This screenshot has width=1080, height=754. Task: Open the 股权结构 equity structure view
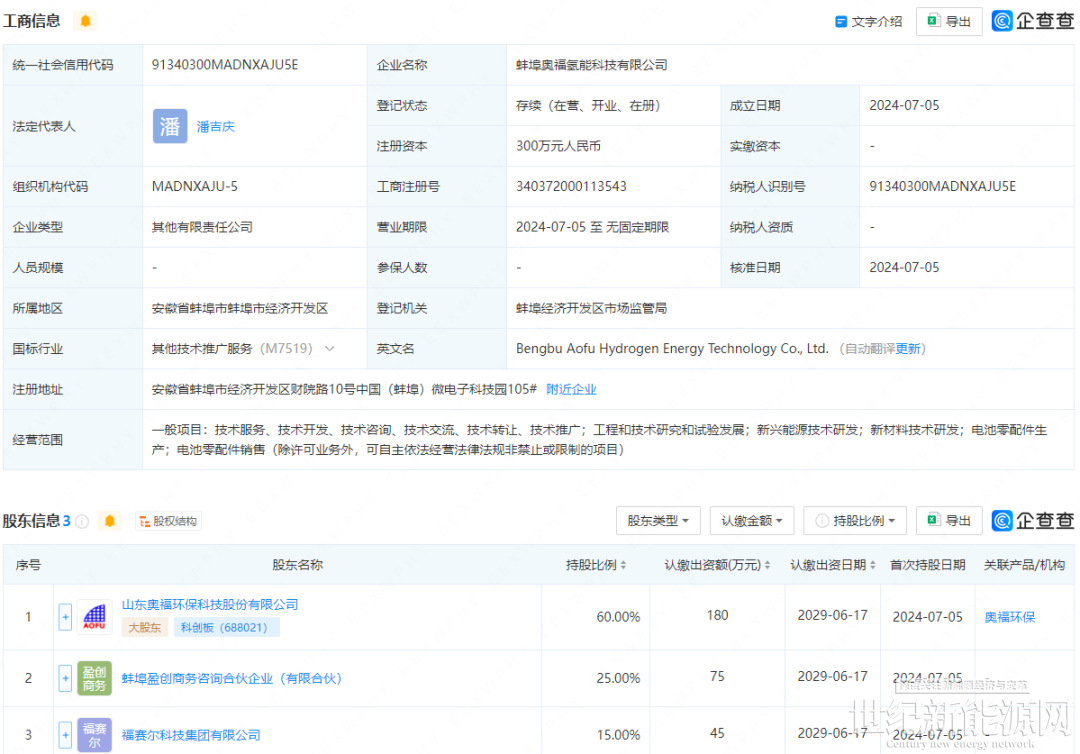(167, 521)
